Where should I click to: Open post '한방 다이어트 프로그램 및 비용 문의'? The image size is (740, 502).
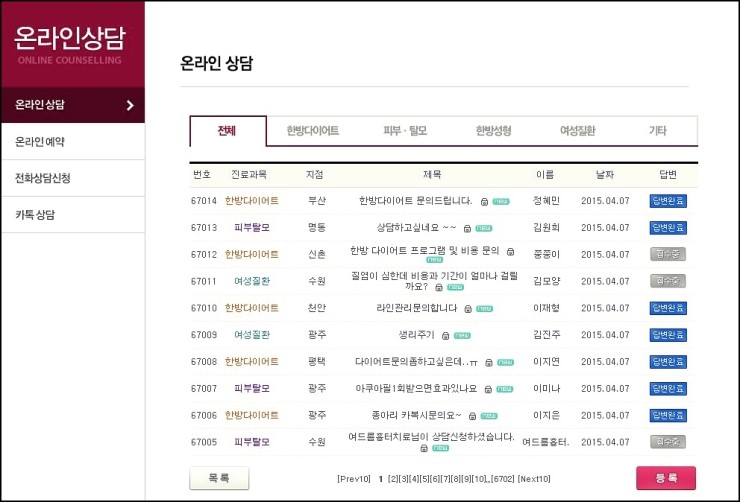(x=424, y=251)
